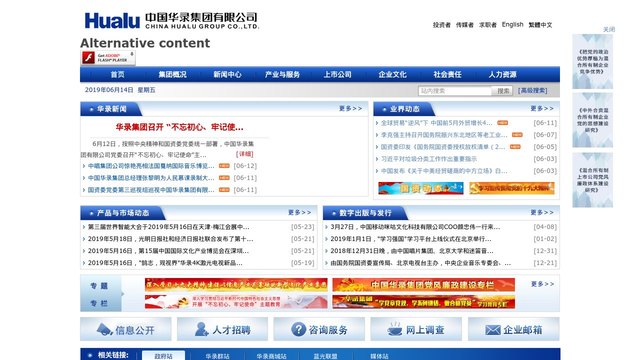Image resolution: width=640 pixels, height=360 pixels.
Task: Open 人力资源 menu item
Action: 502,75
